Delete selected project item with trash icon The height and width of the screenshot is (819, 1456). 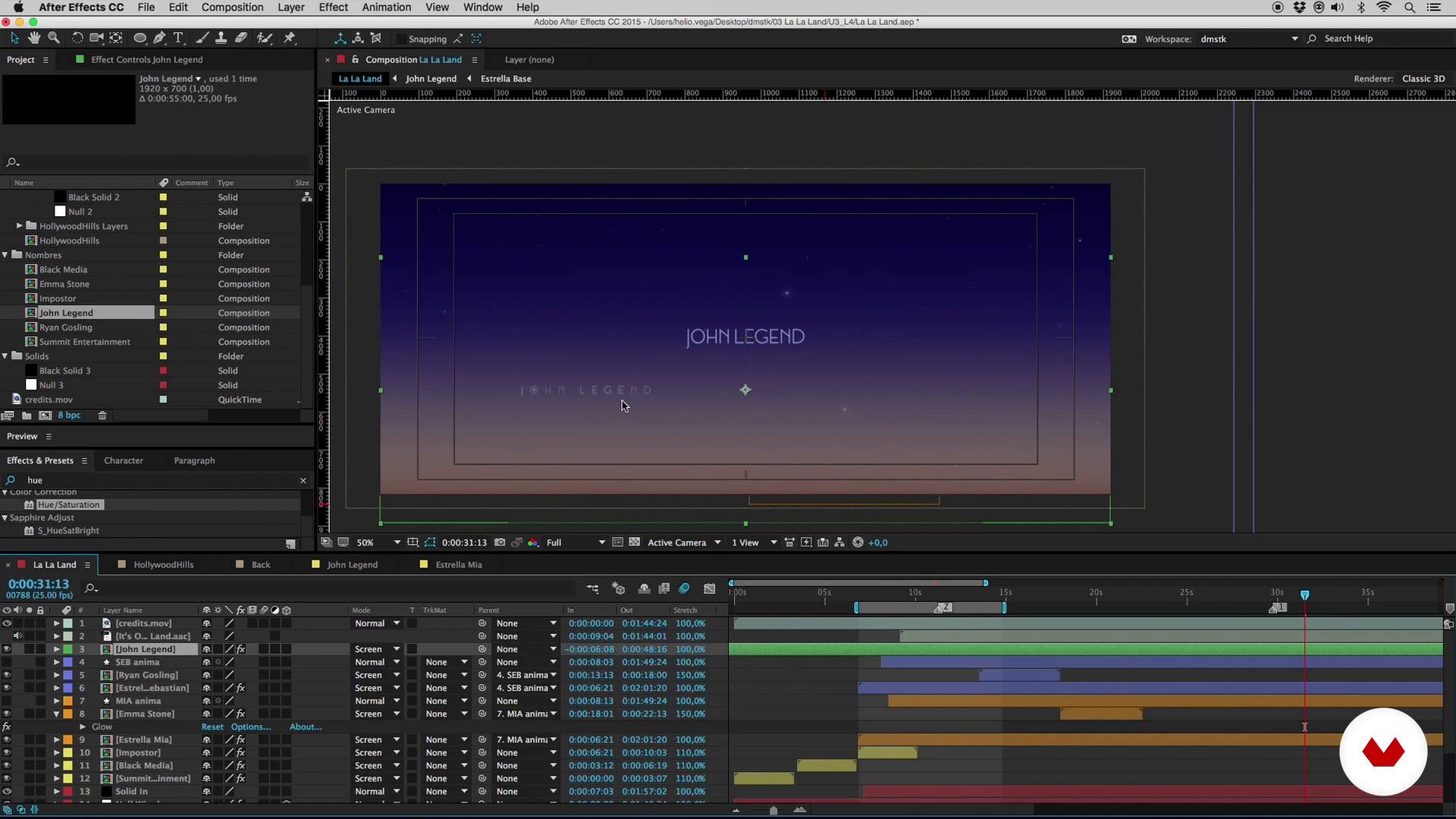coord(102,416)
